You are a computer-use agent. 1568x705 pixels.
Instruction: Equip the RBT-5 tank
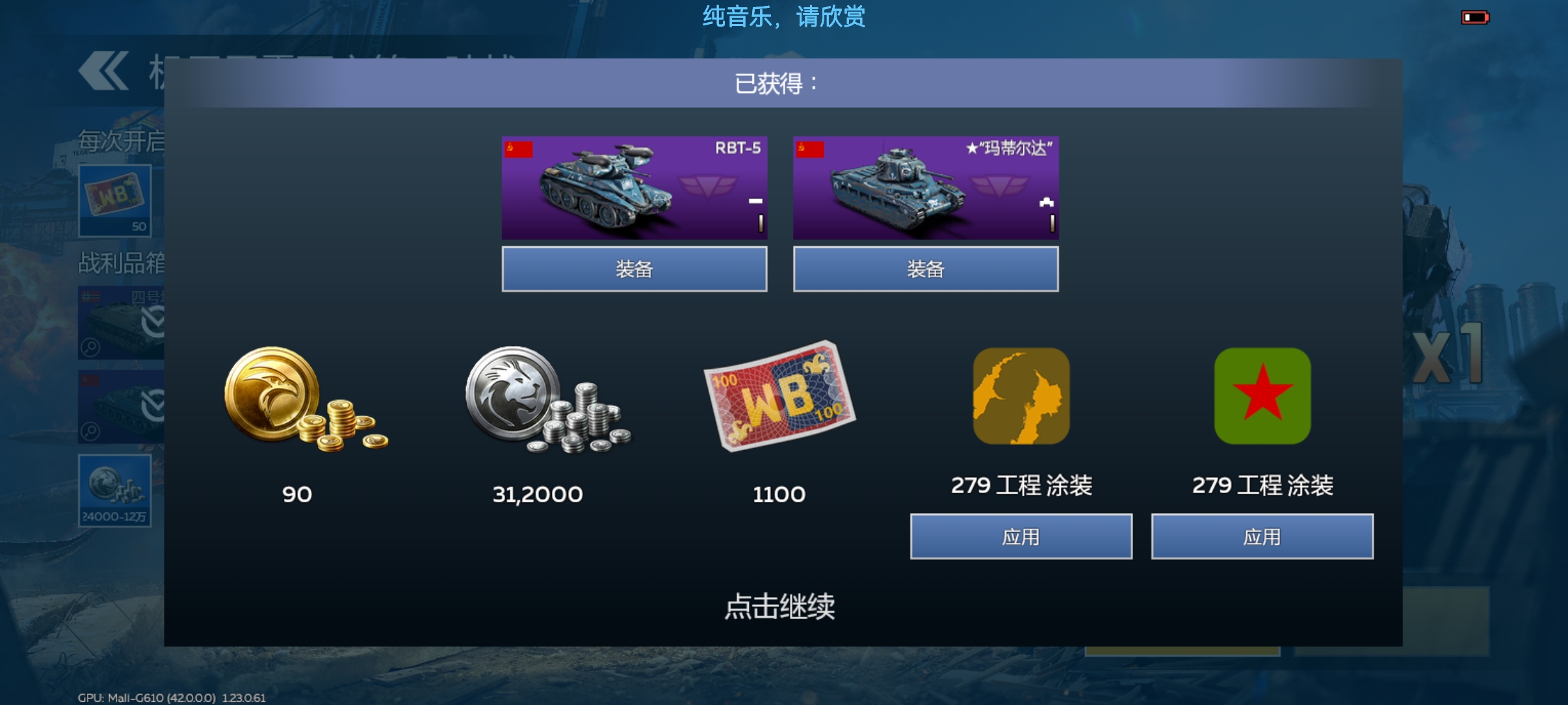634,269
